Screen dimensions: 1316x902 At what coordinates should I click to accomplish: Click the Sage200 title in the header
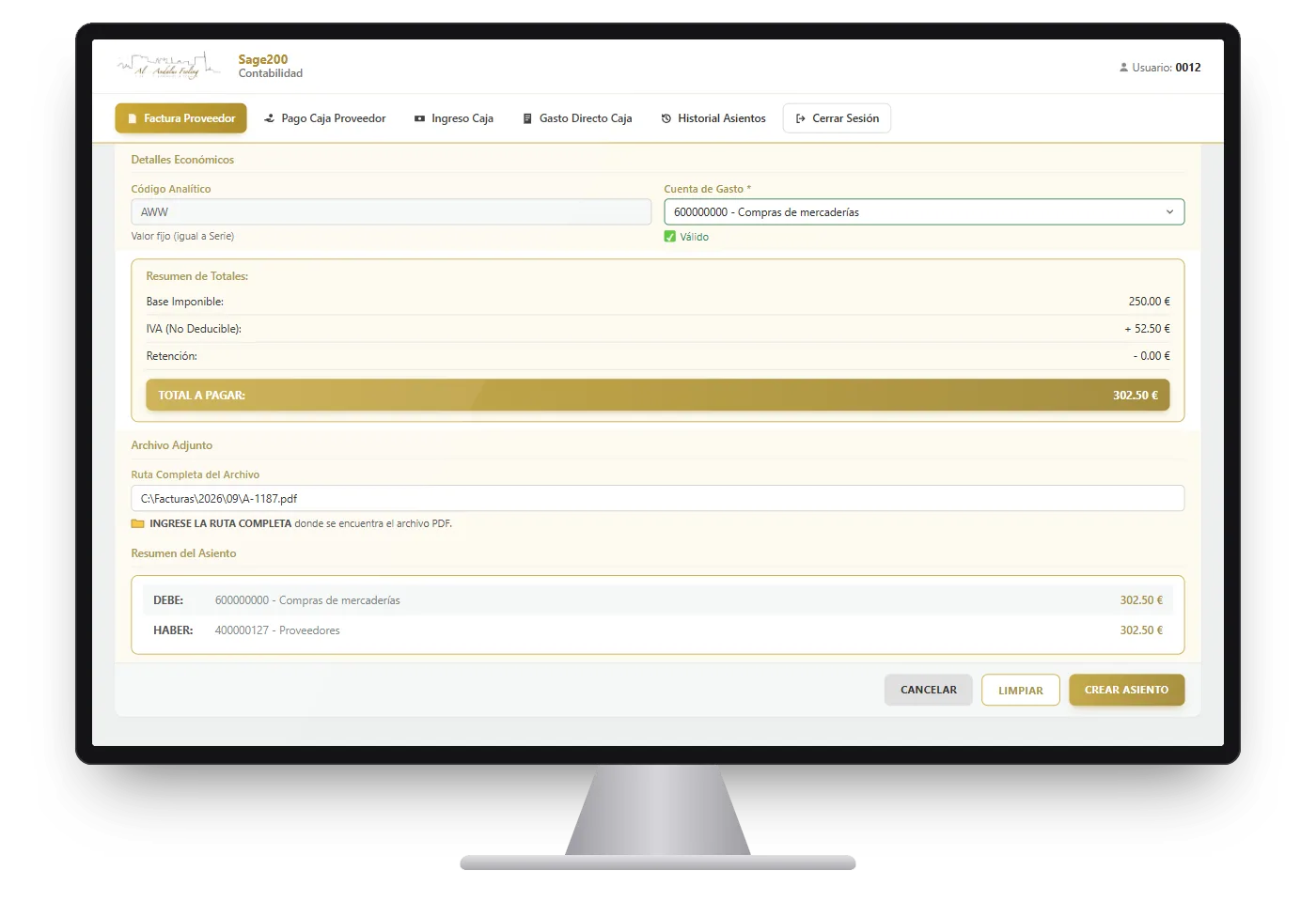click(x=263, y=59)
